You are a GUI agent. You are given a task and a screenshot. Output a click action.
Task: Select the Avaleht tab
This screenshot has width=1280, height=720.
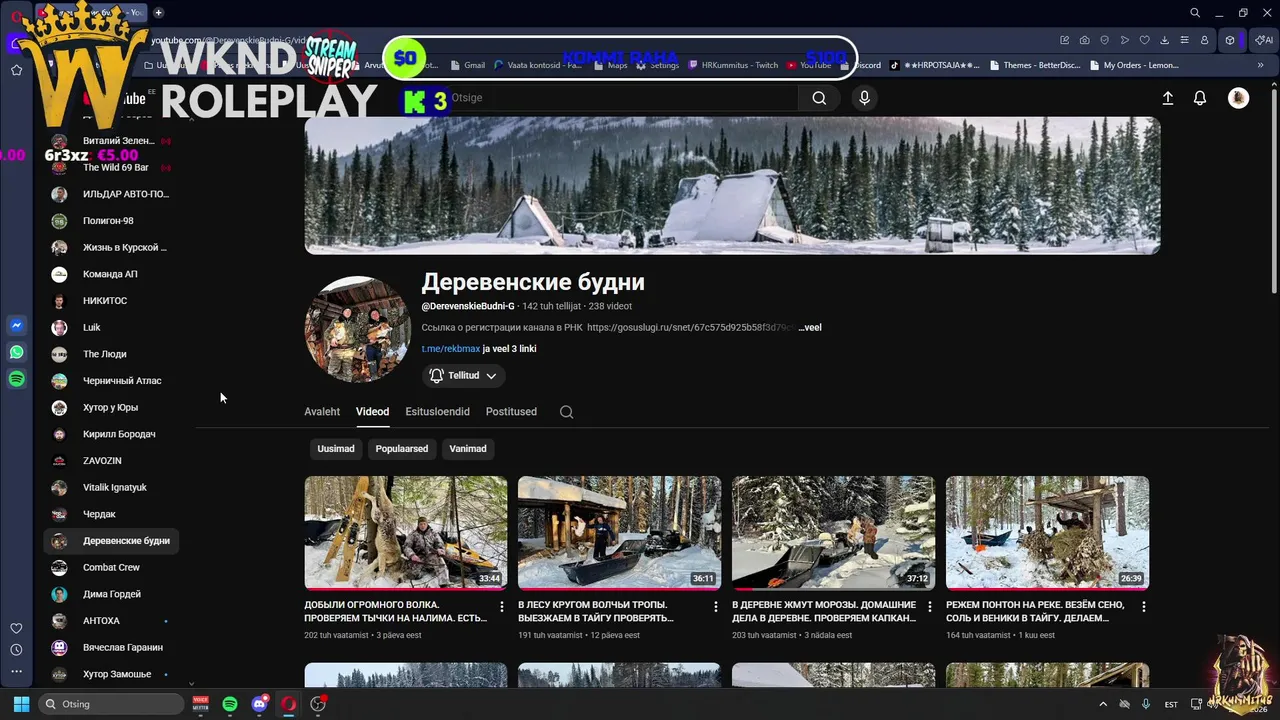[322, 412]
